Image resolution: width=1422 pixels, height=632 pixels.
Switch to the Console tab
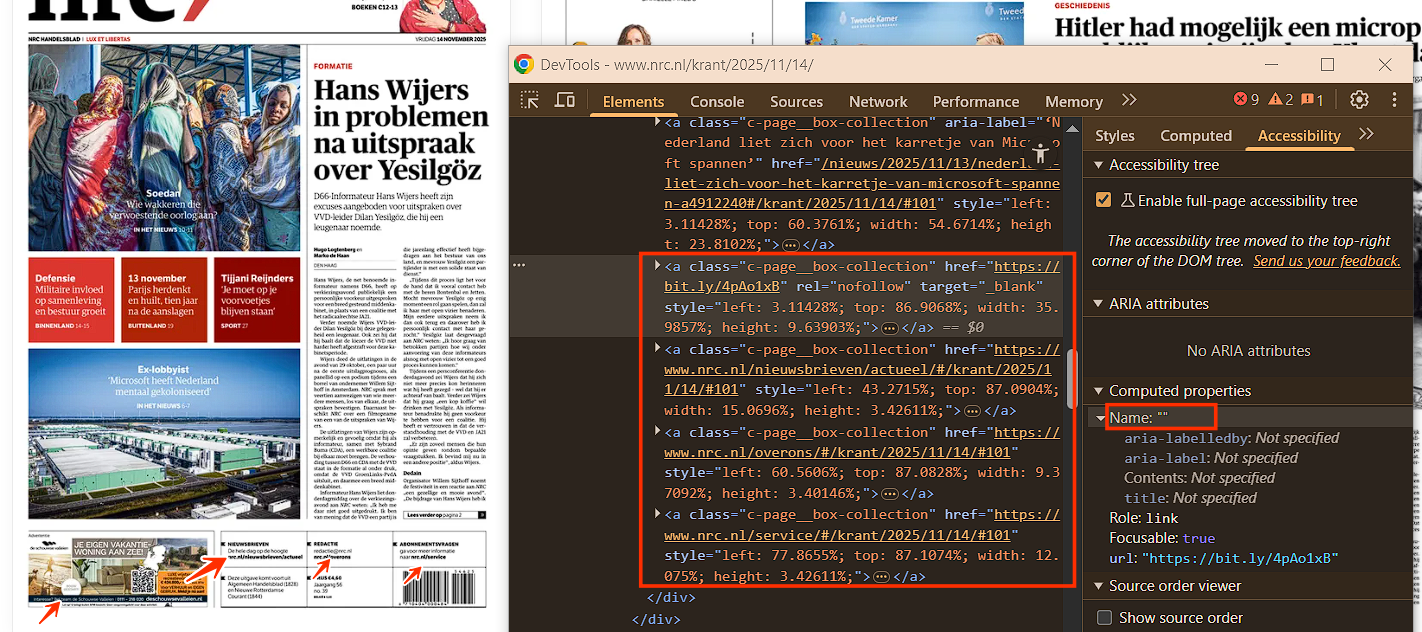tap(717, 101)
